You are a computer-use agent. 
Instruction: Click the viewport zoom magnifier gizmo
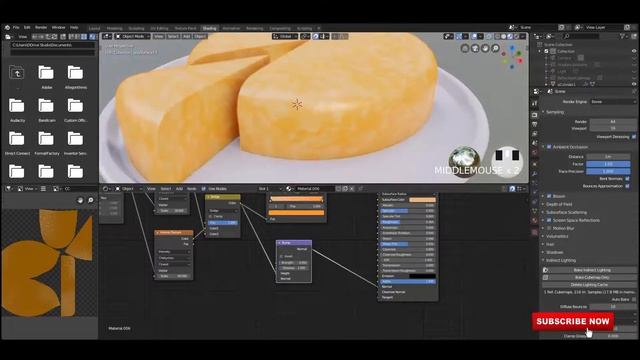[x=495, y=49]
